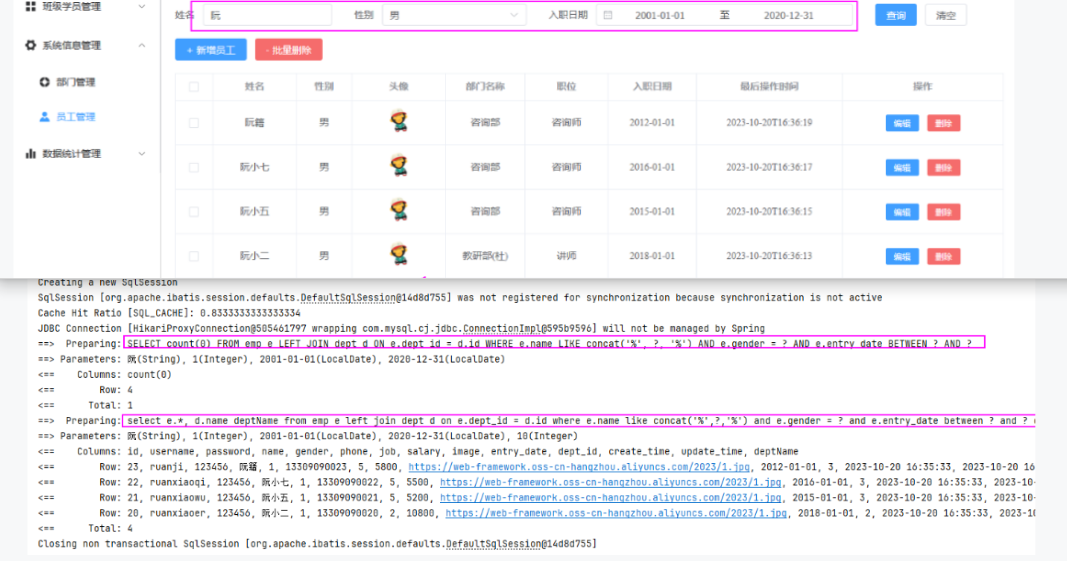Click the 姓名 input field
The width and height of the screenshot is (1067, 561).
[267, 16]
